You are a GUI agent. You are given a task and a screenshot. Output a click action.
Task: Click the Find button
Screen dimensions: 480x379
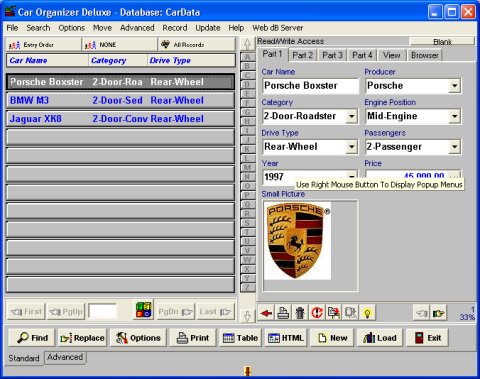pyautogui.click(x=32, y=338)
